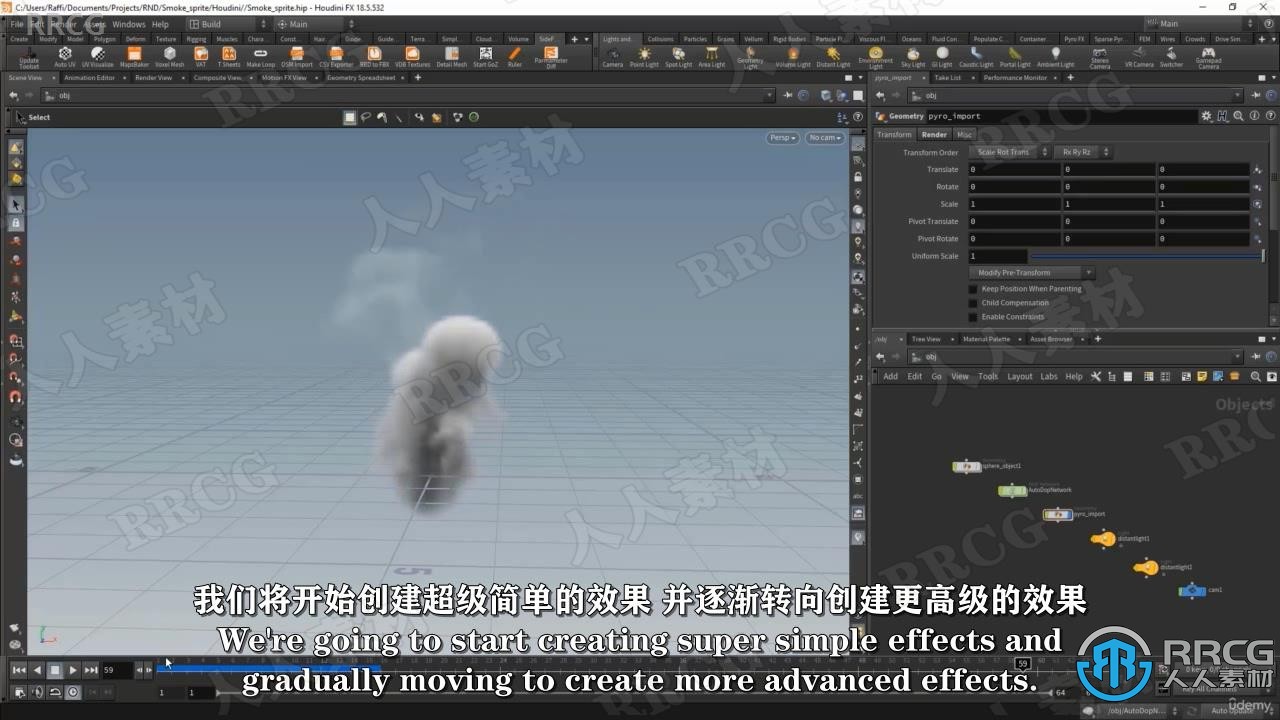Toggle display flag on pyro_import node
This screenshot has height=720, width=1280.
[1070, 515]
